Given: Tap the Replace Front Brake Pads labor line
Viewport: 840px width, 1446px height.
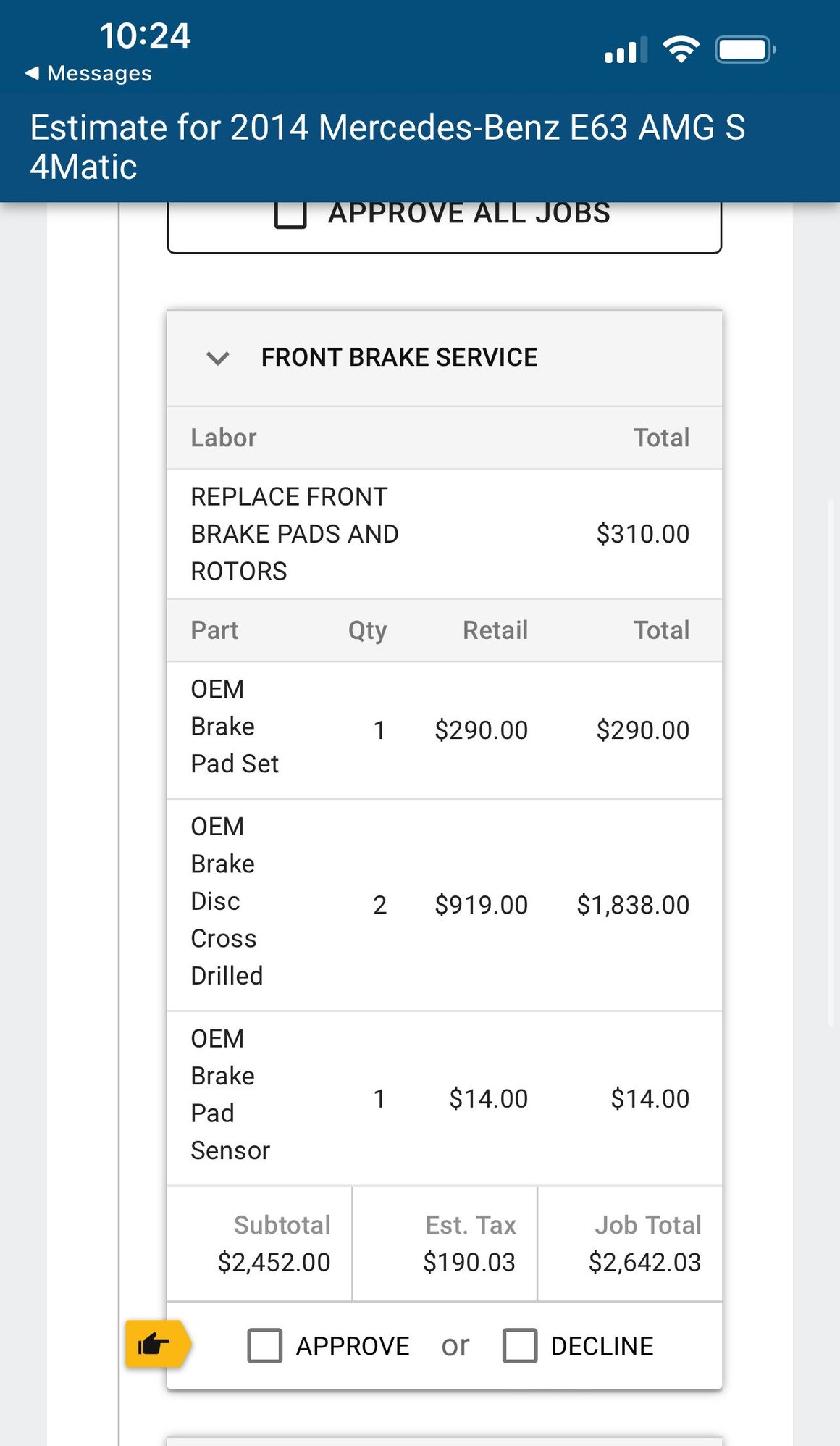Looking at the screenshot, I should 444,534.
